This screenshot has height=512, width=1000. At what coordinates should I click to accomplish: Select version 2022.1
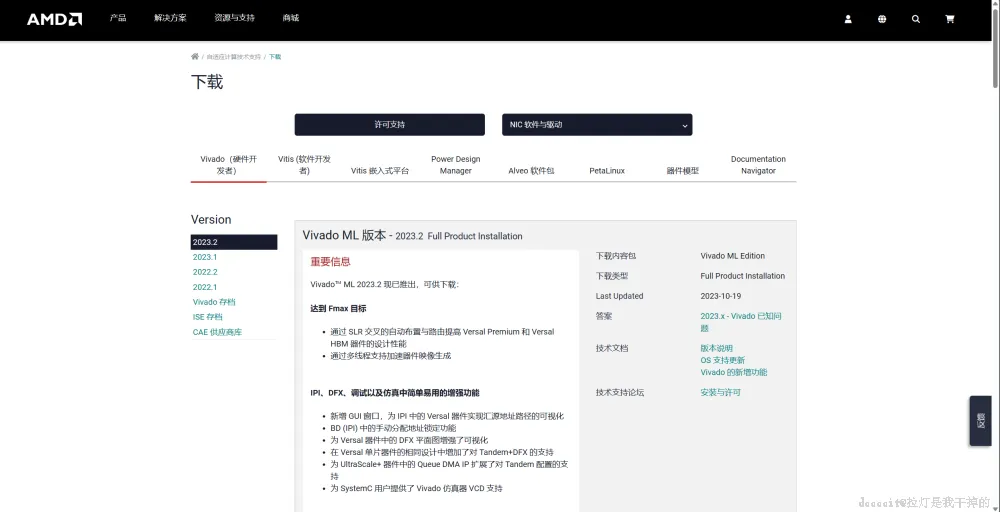click(x=205, y=287)
